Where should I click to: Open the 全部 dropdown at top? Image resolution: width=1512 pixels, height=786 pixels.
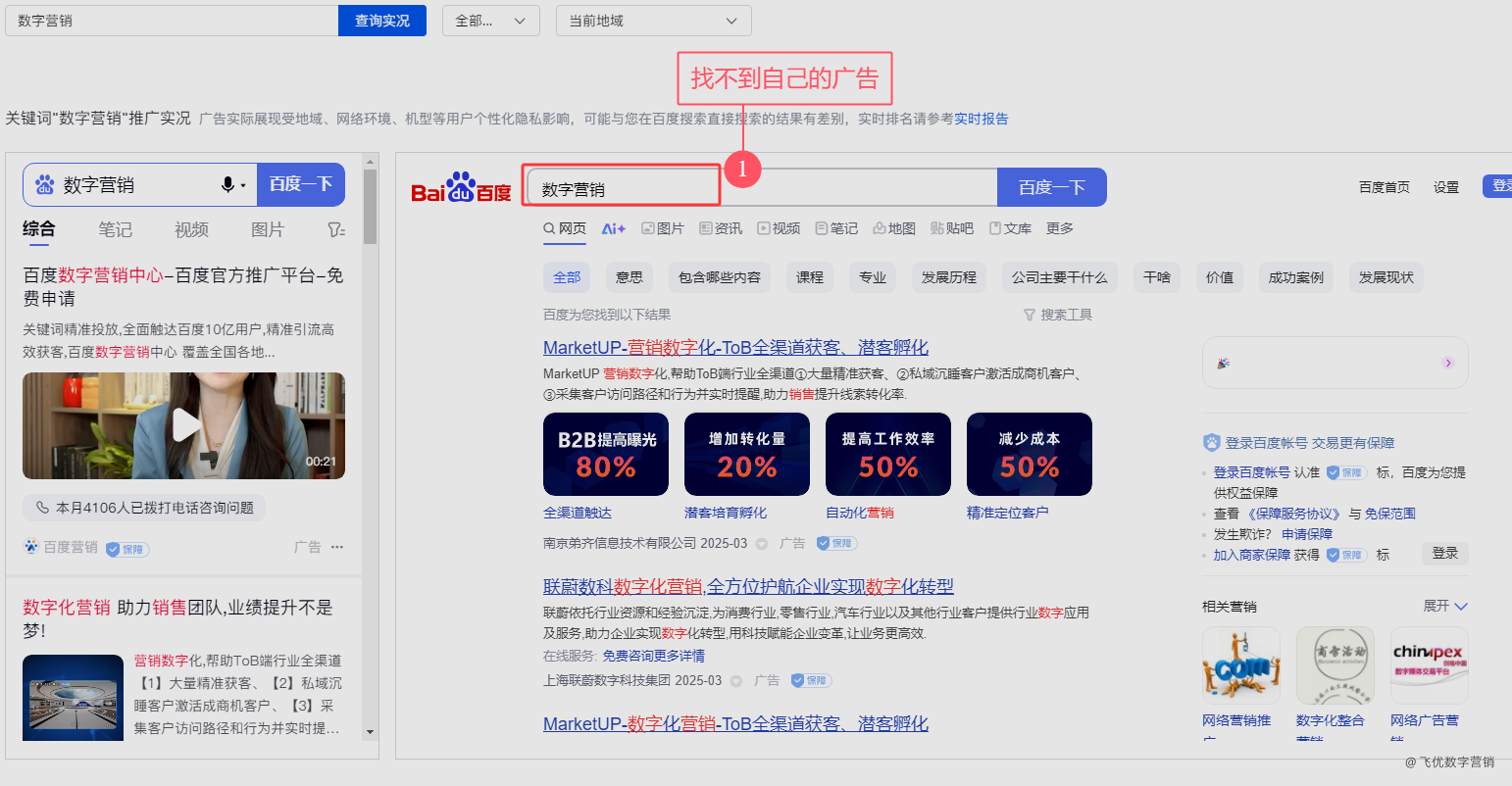491,21
